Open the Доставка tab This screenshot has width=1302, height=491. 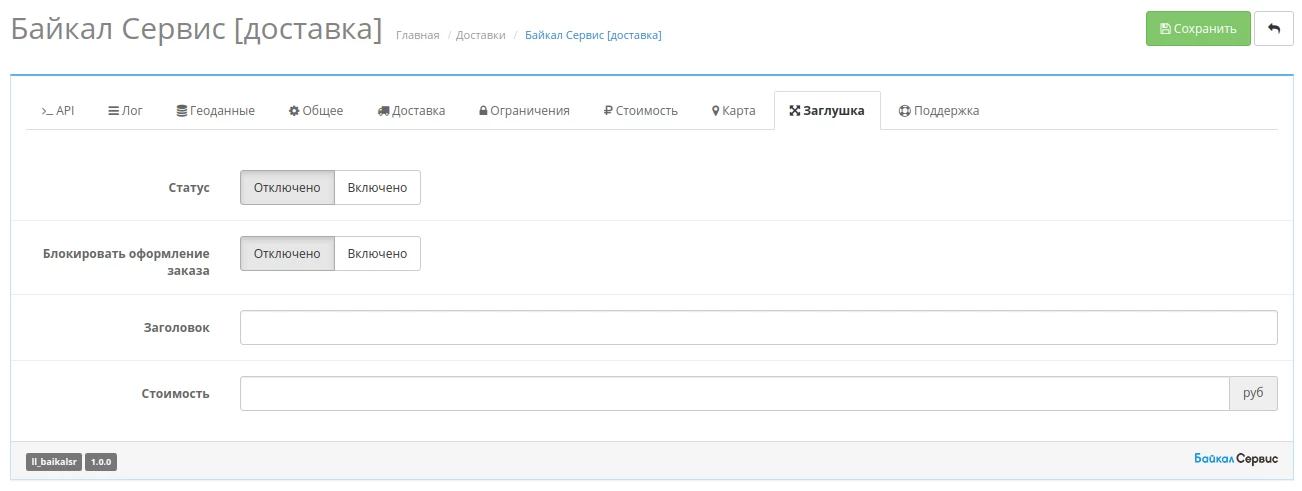coord(411,111)
